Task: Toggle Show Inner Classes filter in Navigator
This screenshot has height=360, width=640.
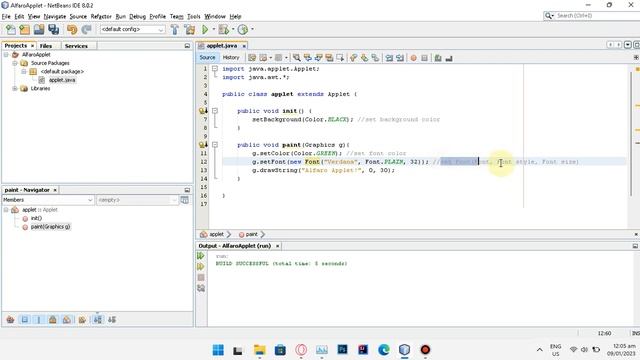Action: (67, 320)
